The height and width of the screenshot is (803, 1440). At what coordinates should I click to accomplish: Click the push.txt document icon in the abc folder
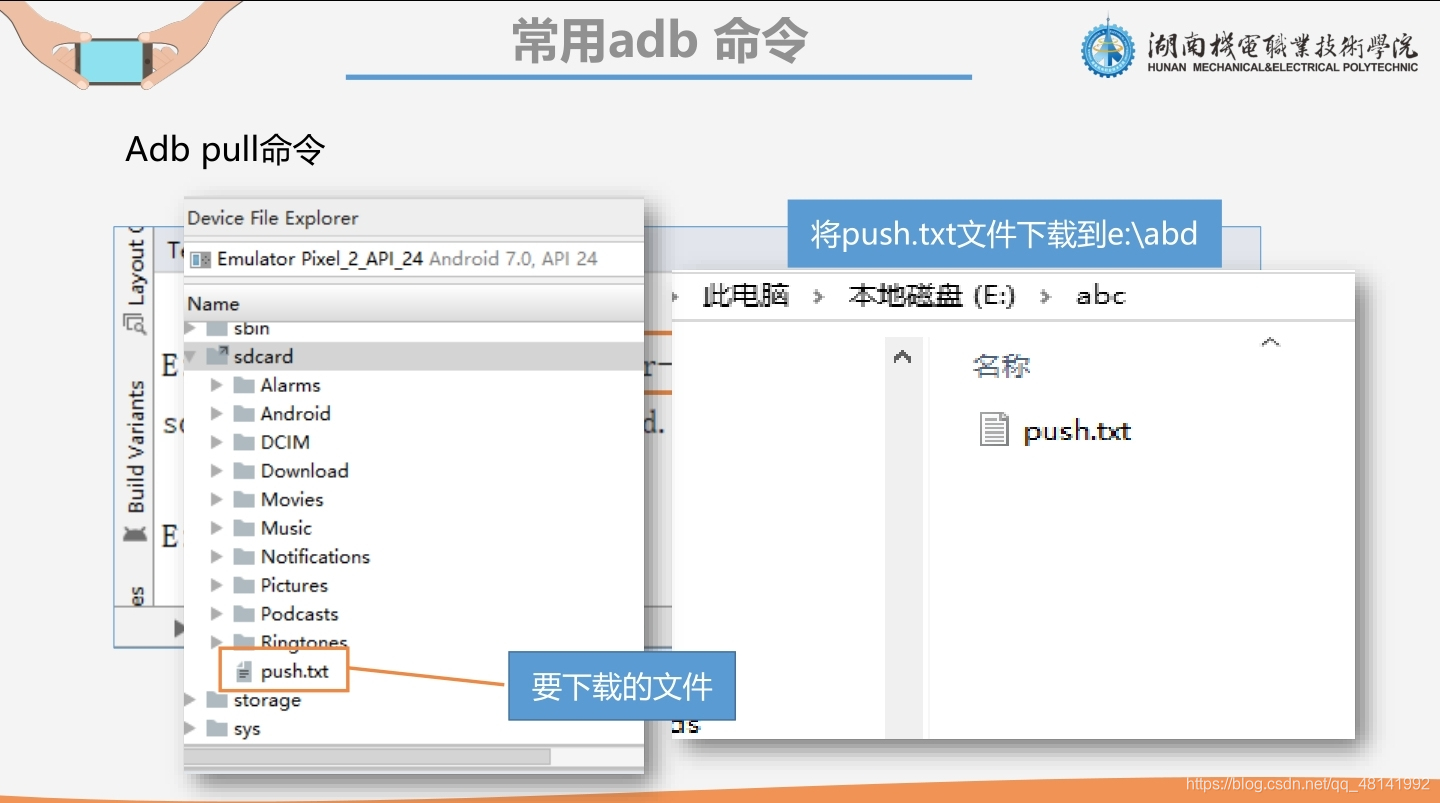994,428
